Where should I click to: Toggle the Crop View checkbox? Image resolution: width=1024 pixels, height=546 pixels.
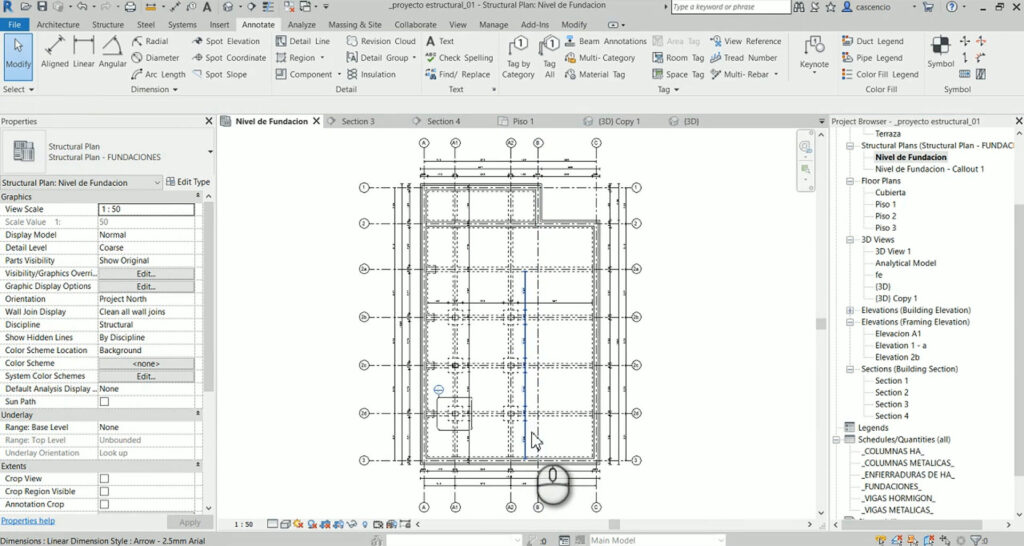pos(104,479)
